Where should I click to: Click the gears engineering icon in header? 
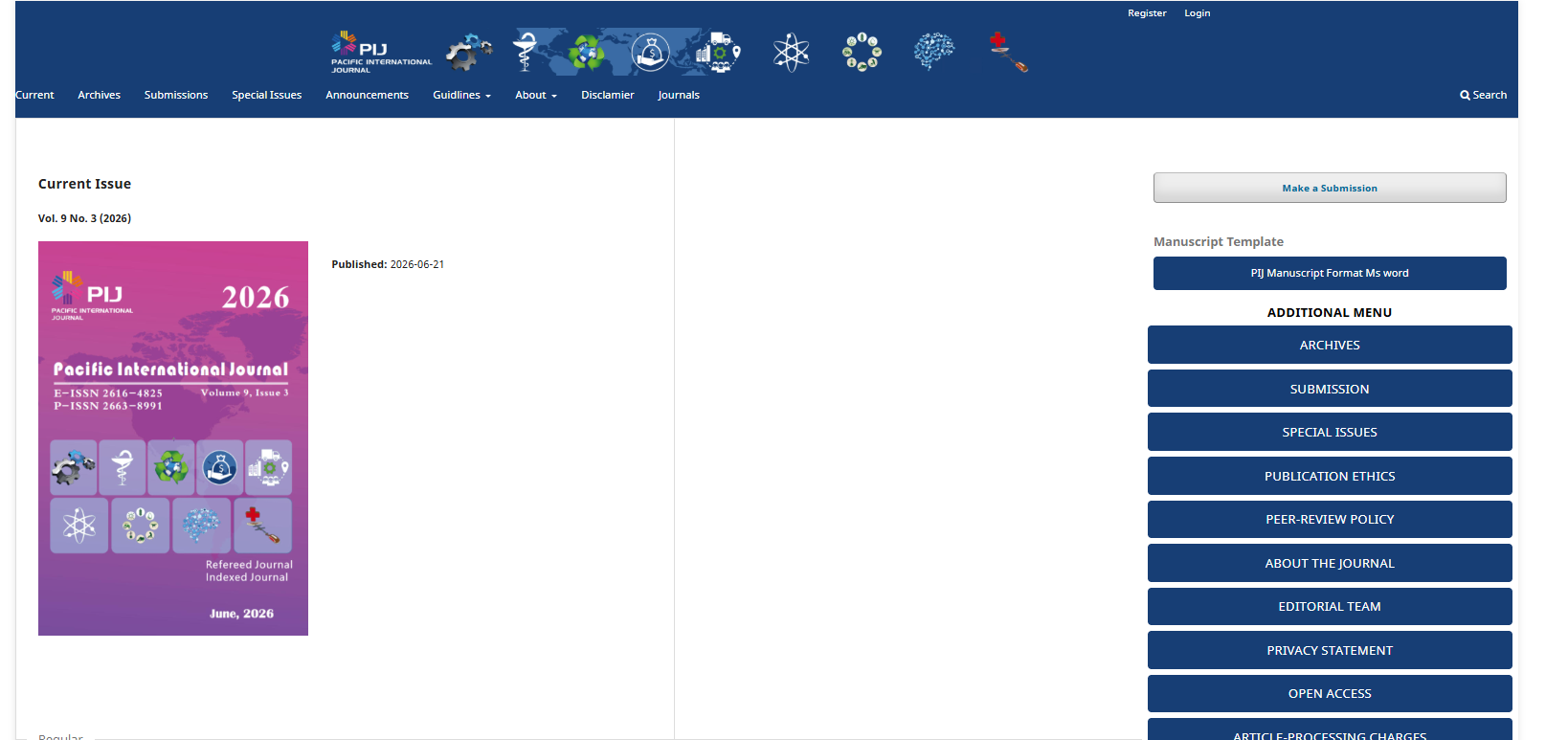tap(469, 53)
